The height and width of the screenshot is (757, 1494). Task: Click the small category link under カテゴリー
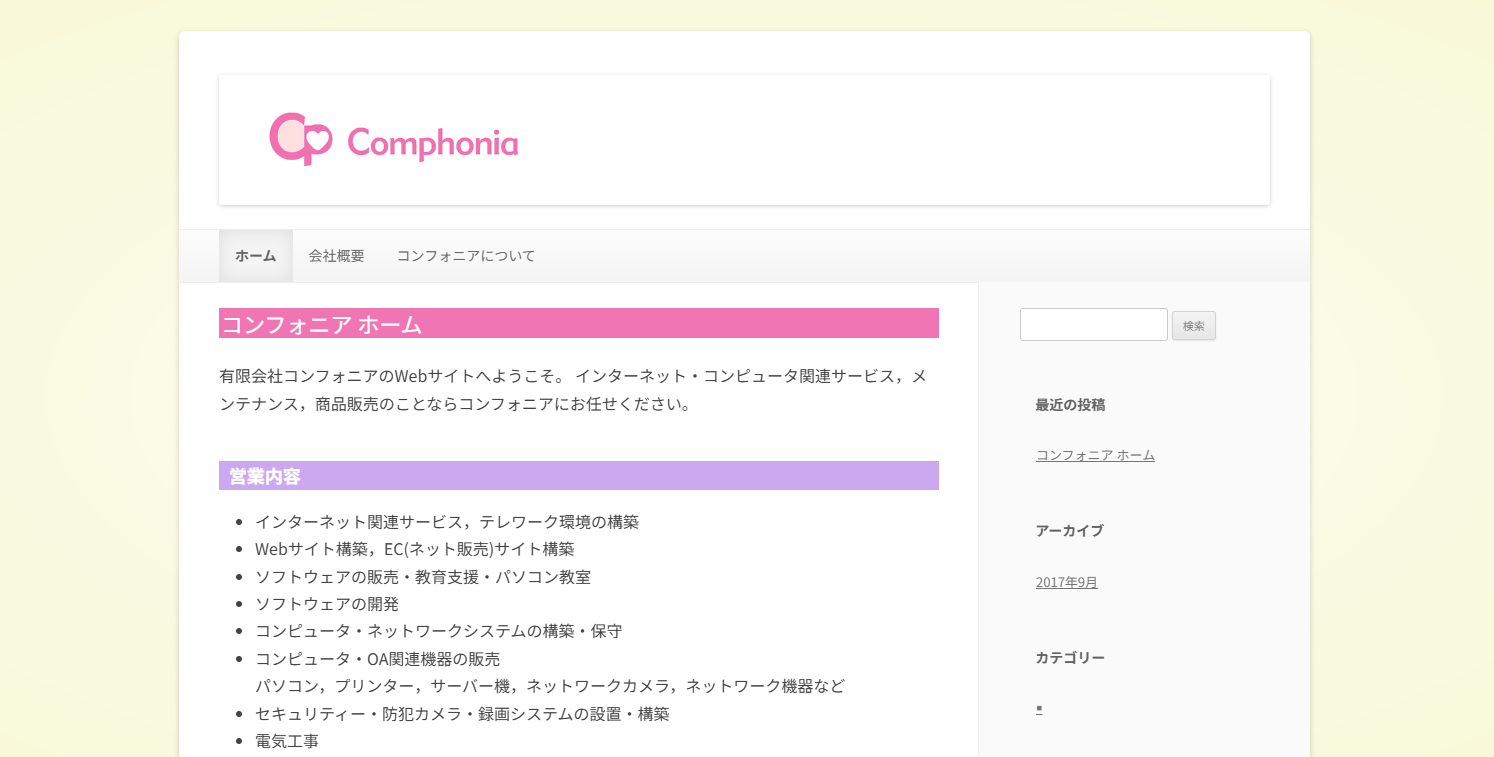point(1039,708)
